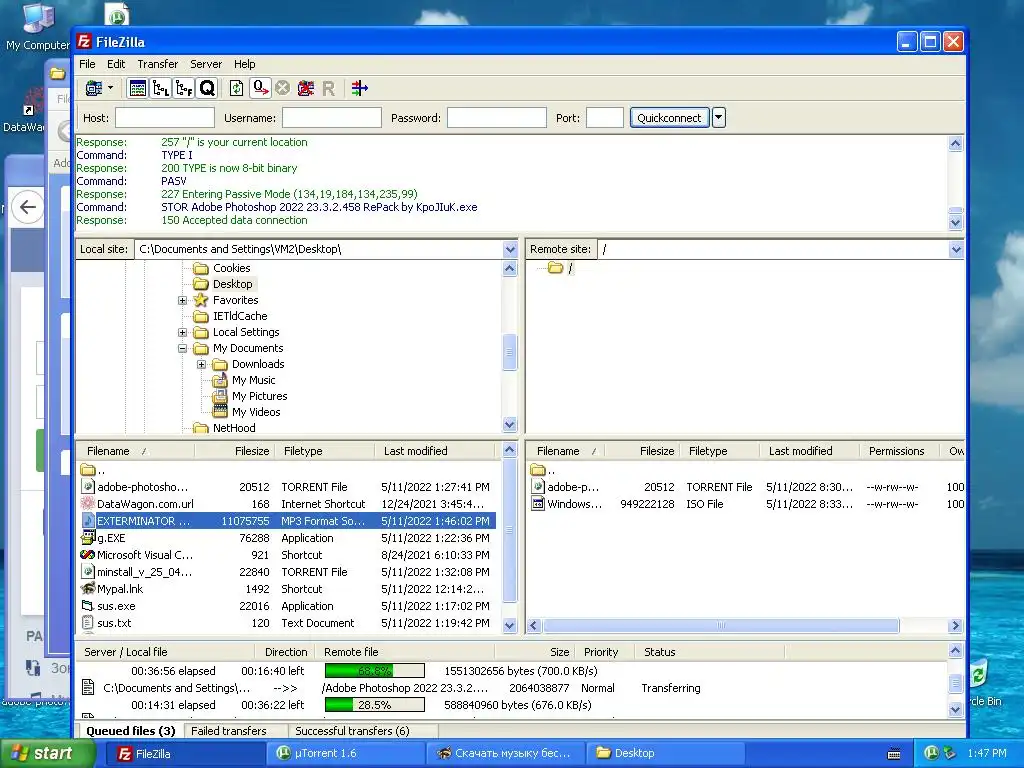
Task: Select DataWagon.com.url file icon
Action: point(88,504)
